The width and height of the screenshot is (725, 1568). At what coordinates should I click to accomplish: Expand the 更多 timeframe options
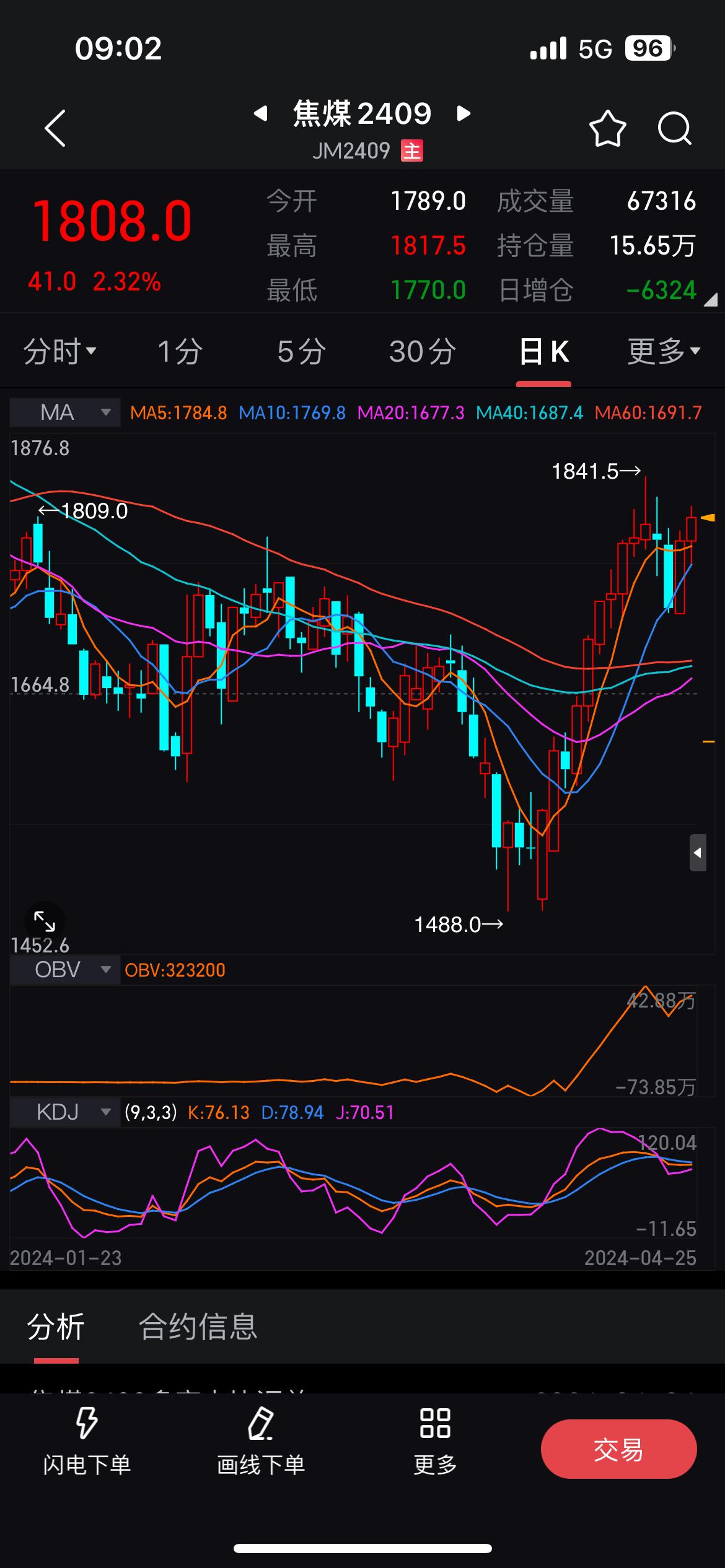click(663, 352)
